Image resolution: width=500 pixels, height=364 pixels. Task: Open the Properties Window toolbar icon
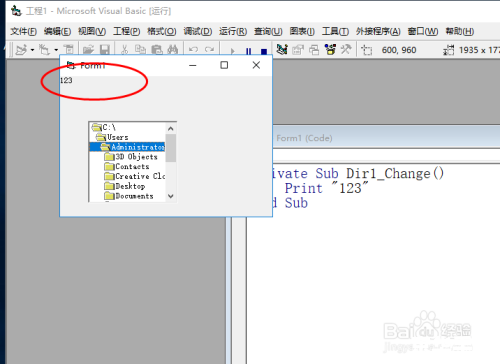(x=298, y=50)
